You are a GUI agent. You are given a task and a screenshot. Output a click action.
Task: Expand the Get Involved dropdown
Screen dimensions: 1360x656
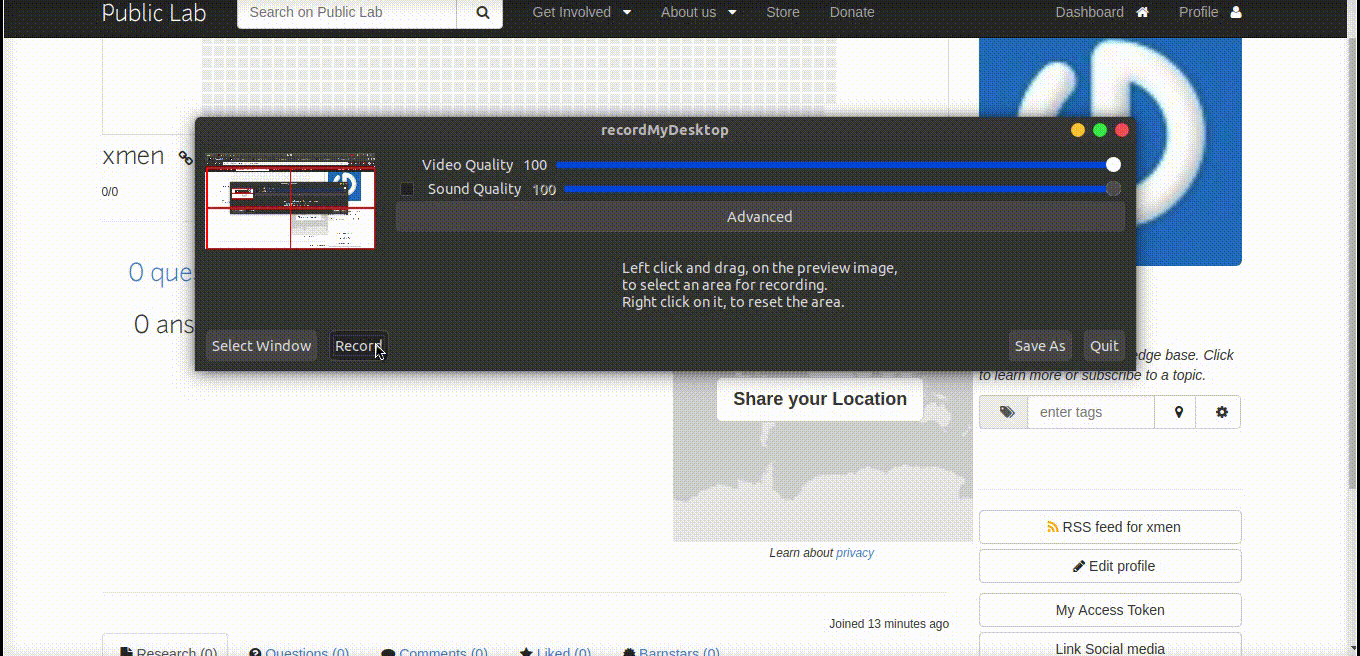582,12
